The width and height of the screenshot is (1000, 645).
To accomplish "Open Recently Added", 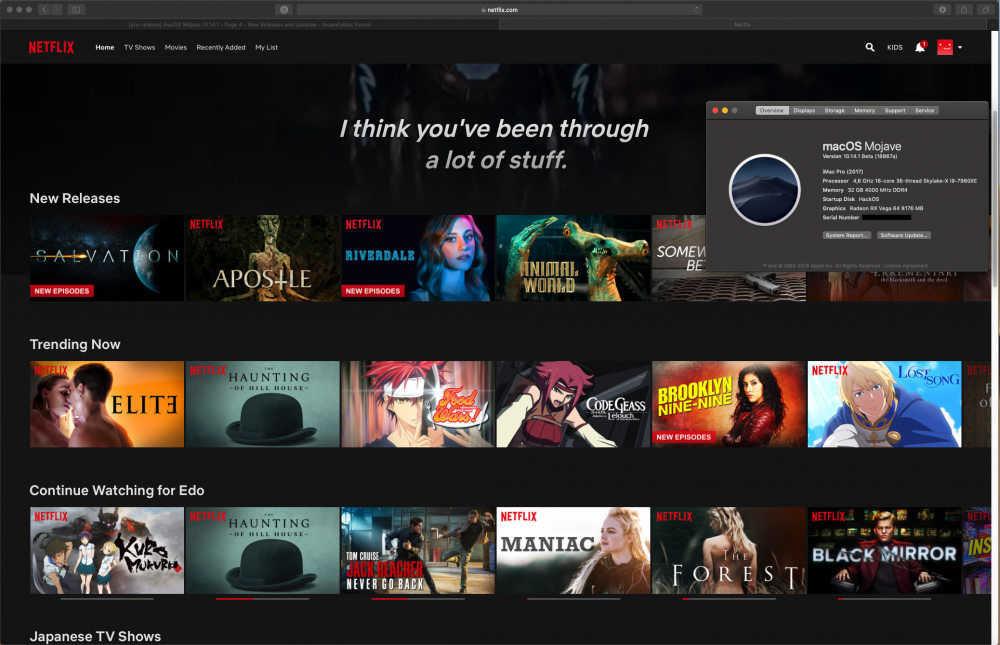I will point(221,47).
